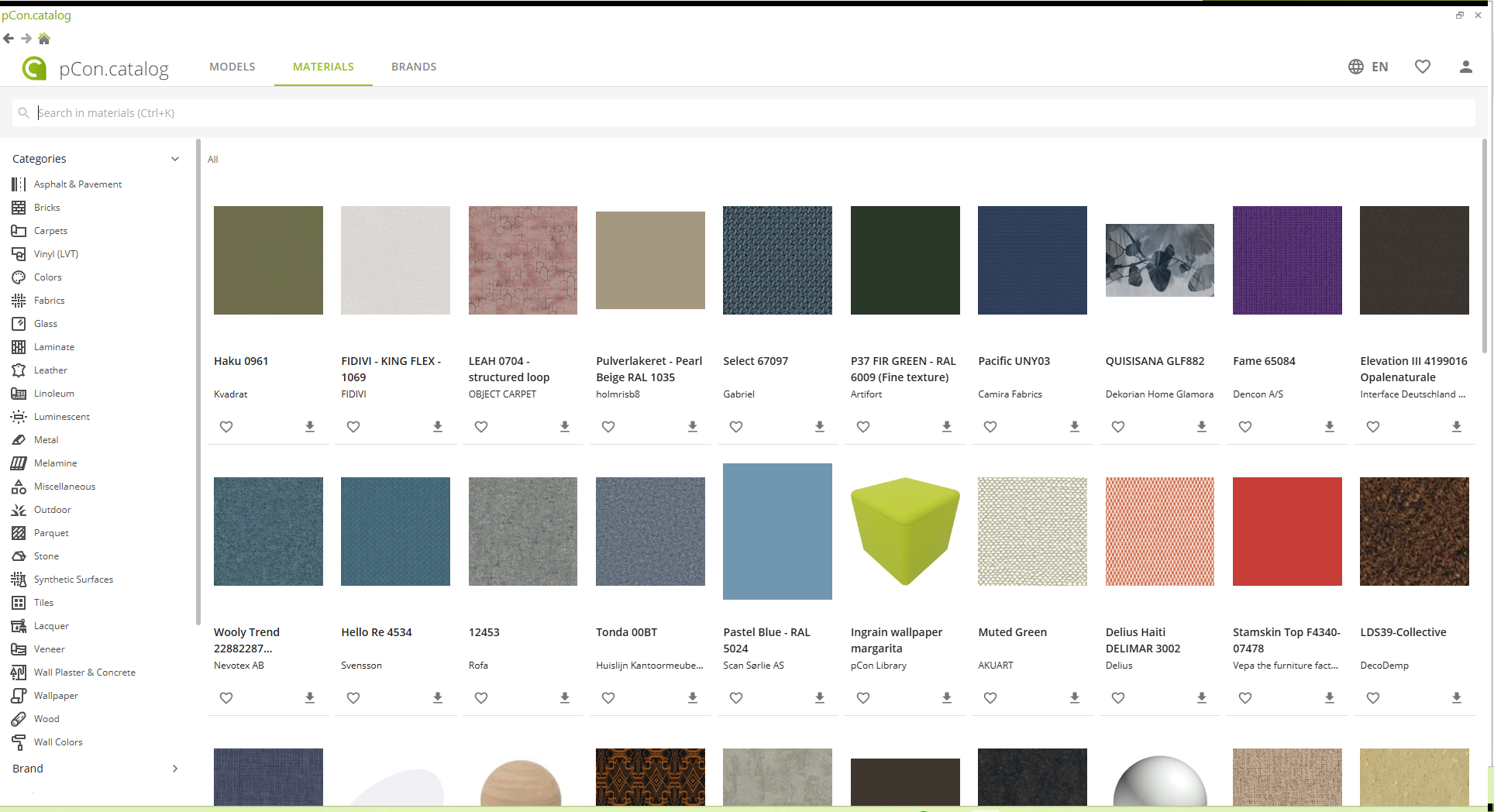
Task: Favorite the Fame 65084 material
Action: click(1245, 426)
